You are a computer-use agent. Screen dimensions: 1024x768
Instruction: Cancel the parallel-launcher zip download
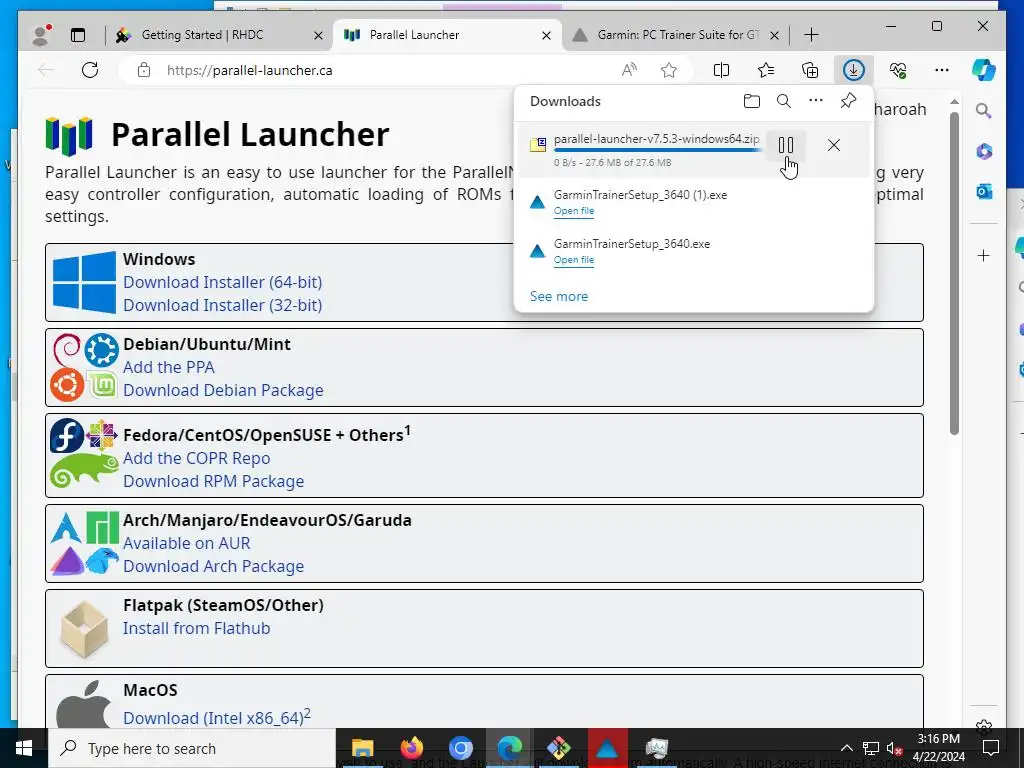click(833, 145)
